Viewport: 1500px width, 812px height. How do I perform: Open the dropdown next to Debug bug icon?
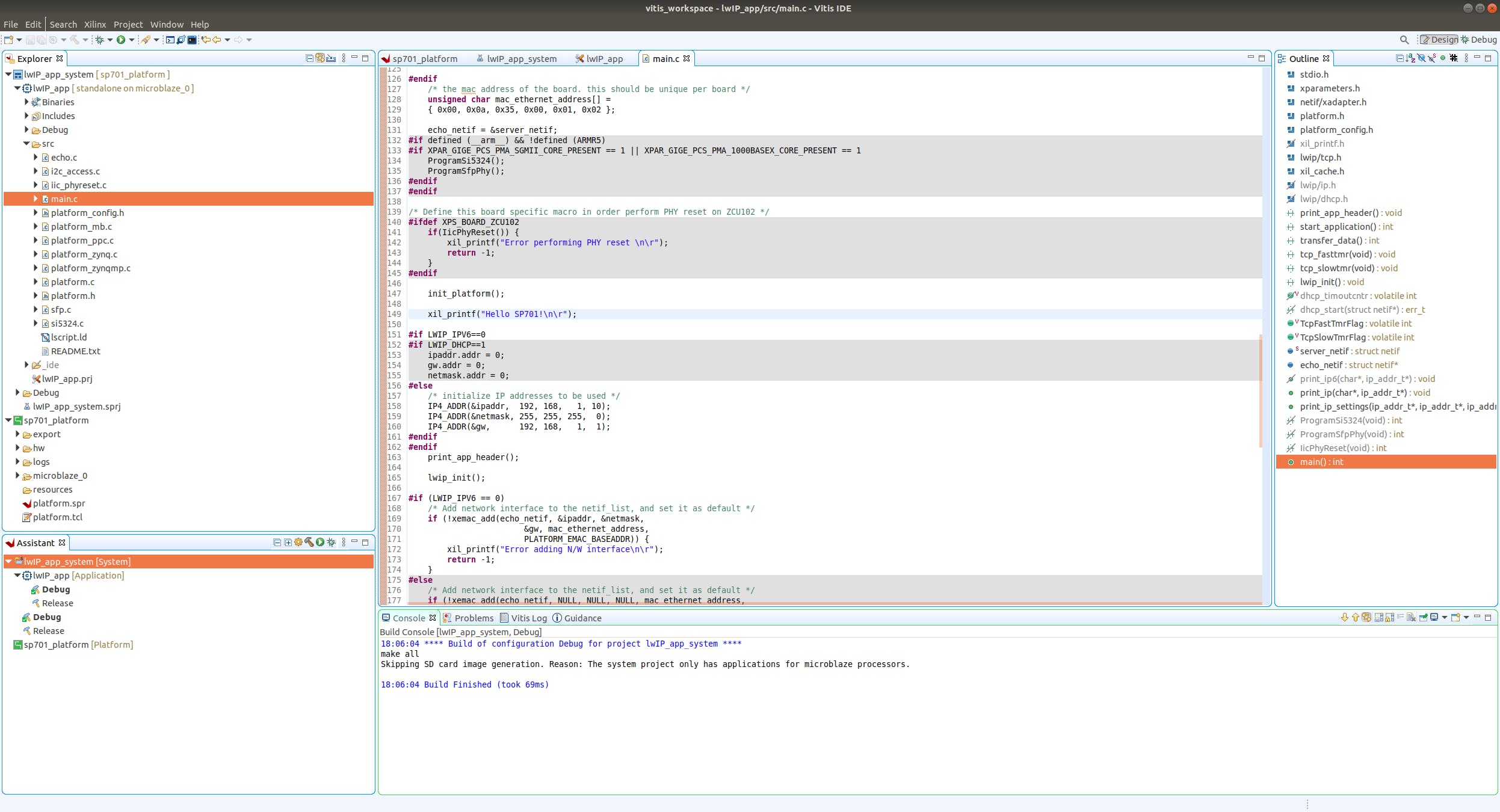pyautogui.click(x=110, y=40)
